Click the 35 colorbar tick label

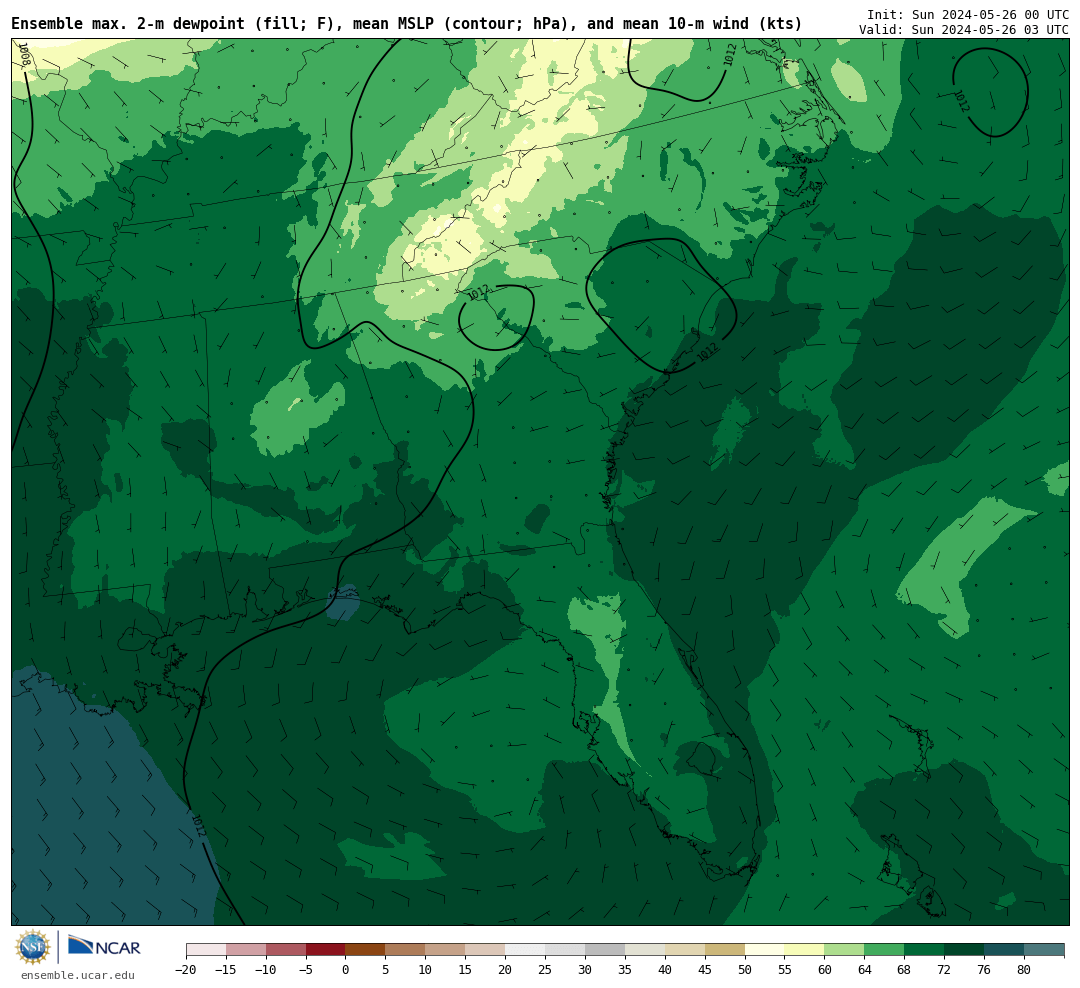click(x=625, y=970)
